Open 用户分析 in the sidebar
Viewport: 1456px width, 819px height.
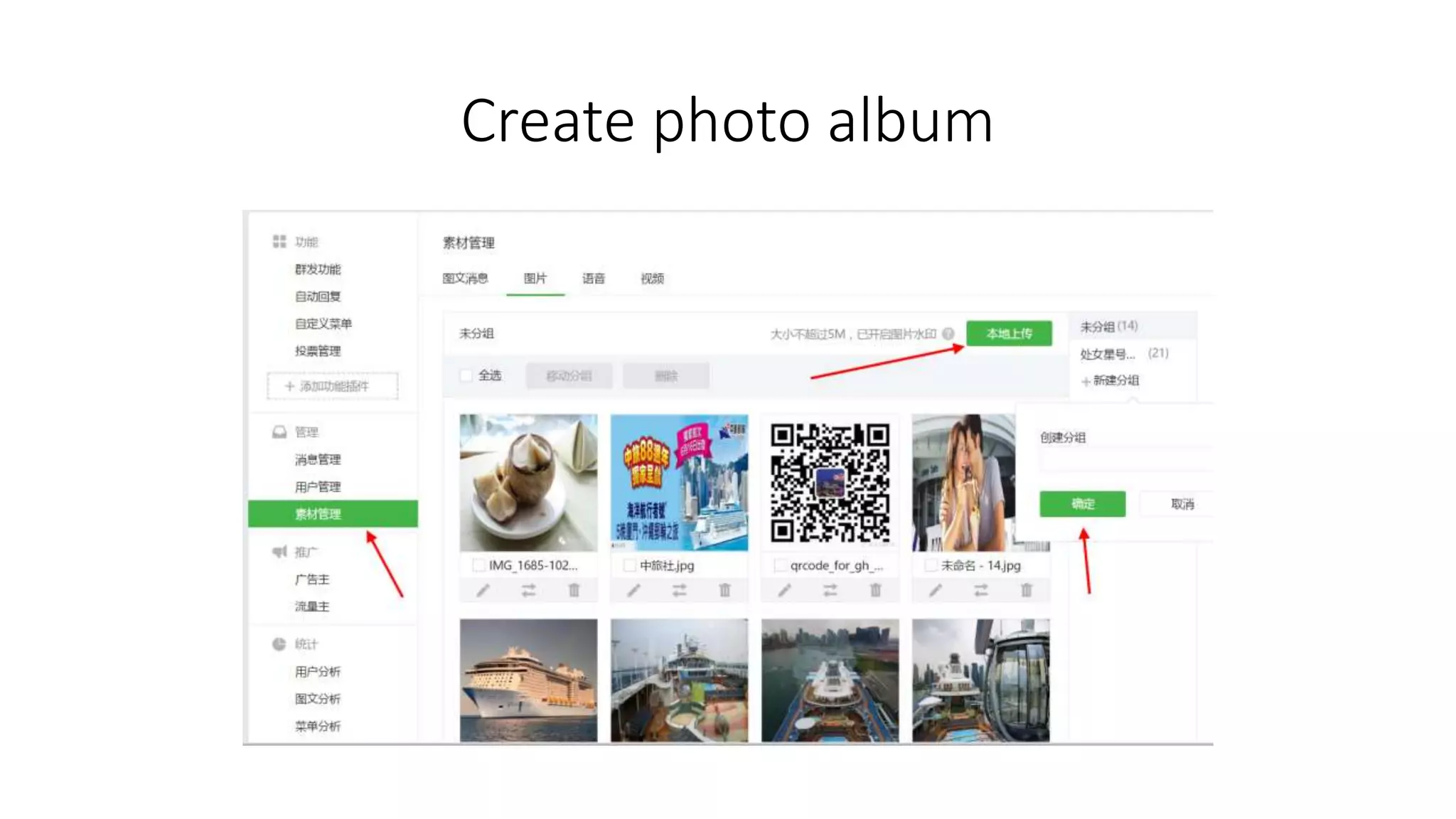pyautogui.click(x=318, y=672)
